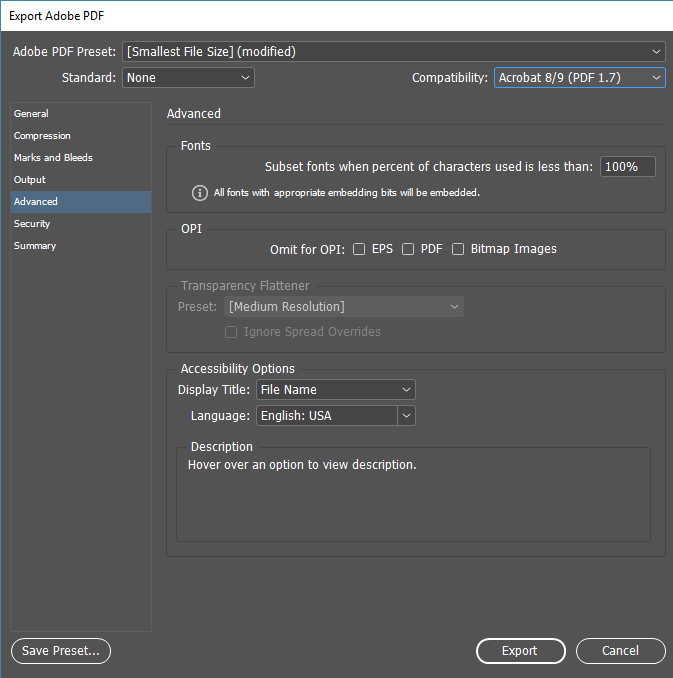Select the General section in the sidebar

click(81, 114)
